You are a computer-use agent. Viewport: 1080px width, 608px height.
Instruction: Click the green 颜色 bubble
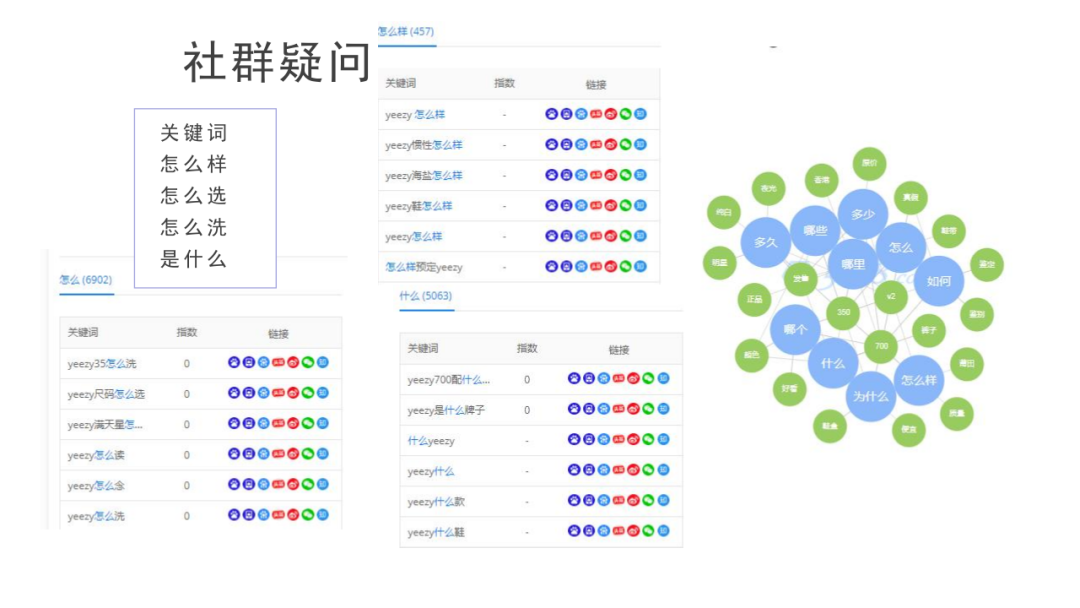click(x=751, y=355)
